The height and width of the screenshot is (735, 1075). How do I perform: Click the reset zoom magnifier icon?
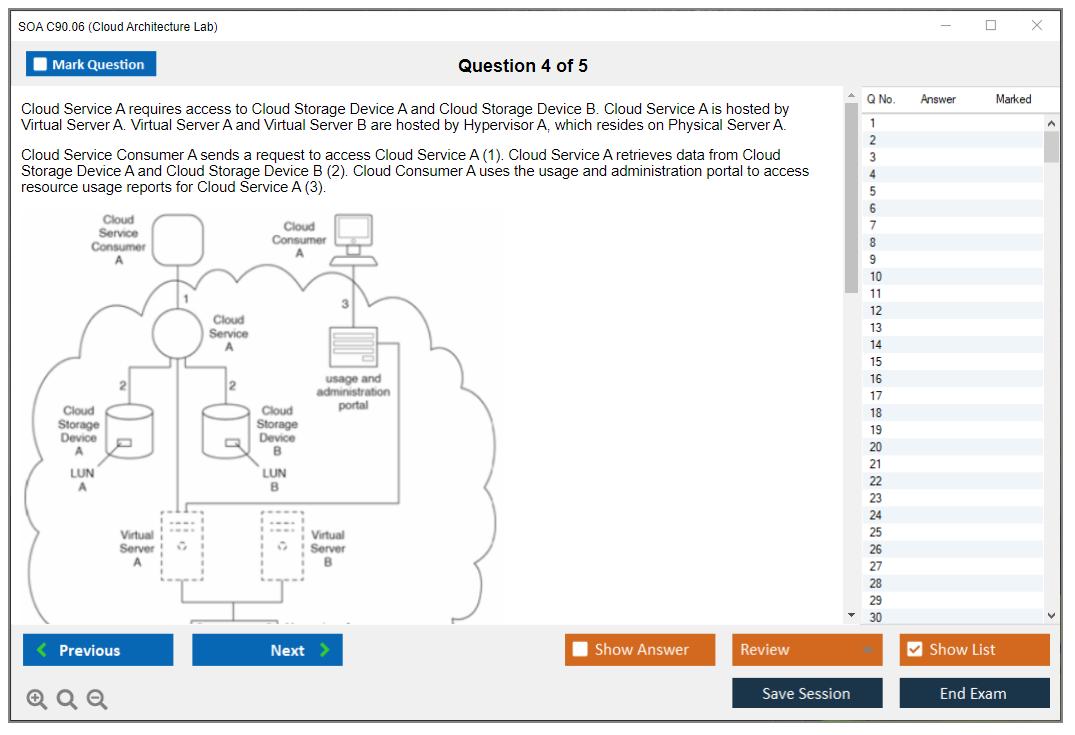point(67,700)
